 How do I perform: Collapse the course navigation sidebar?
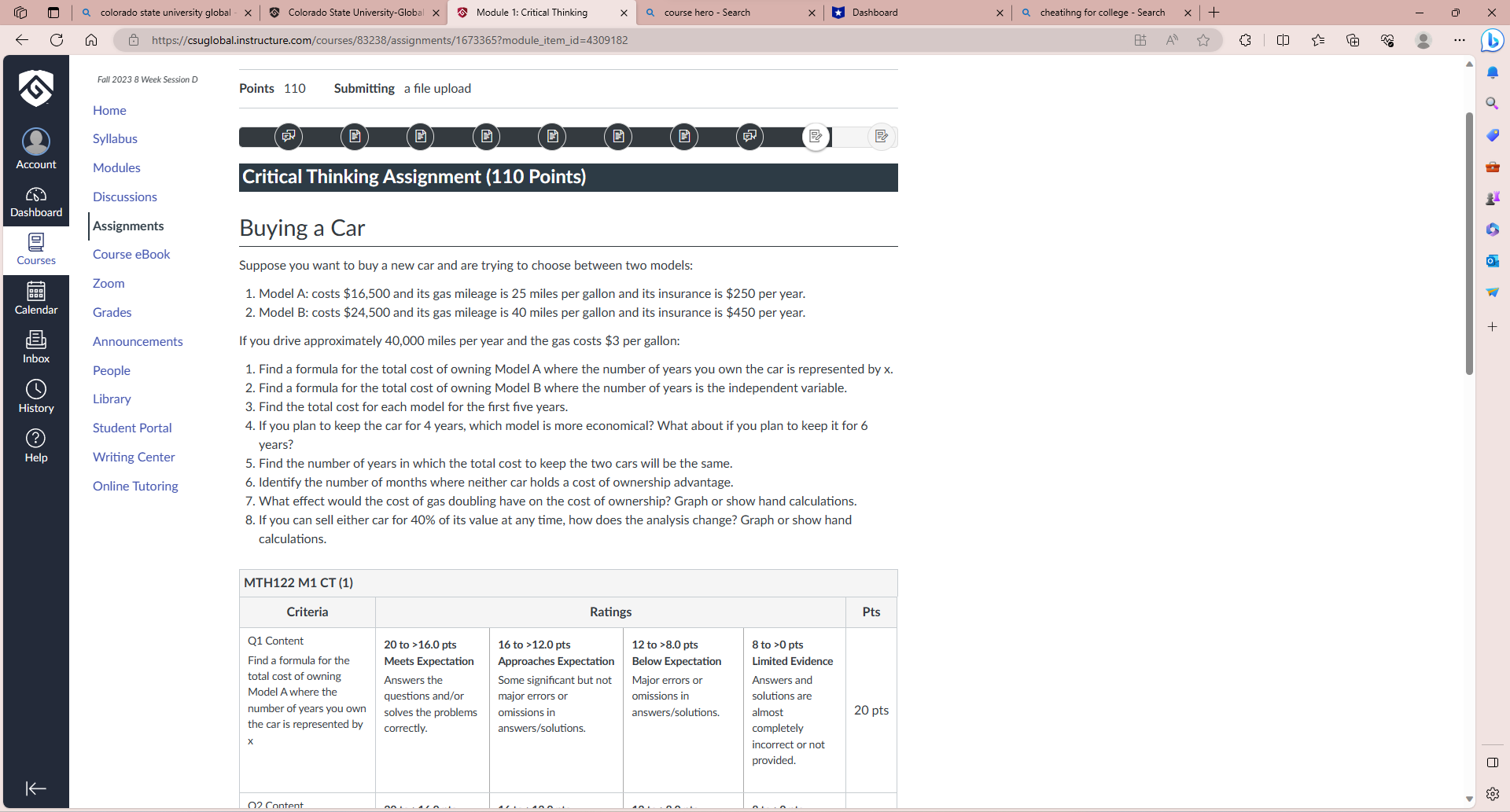(x=35, y=788)
